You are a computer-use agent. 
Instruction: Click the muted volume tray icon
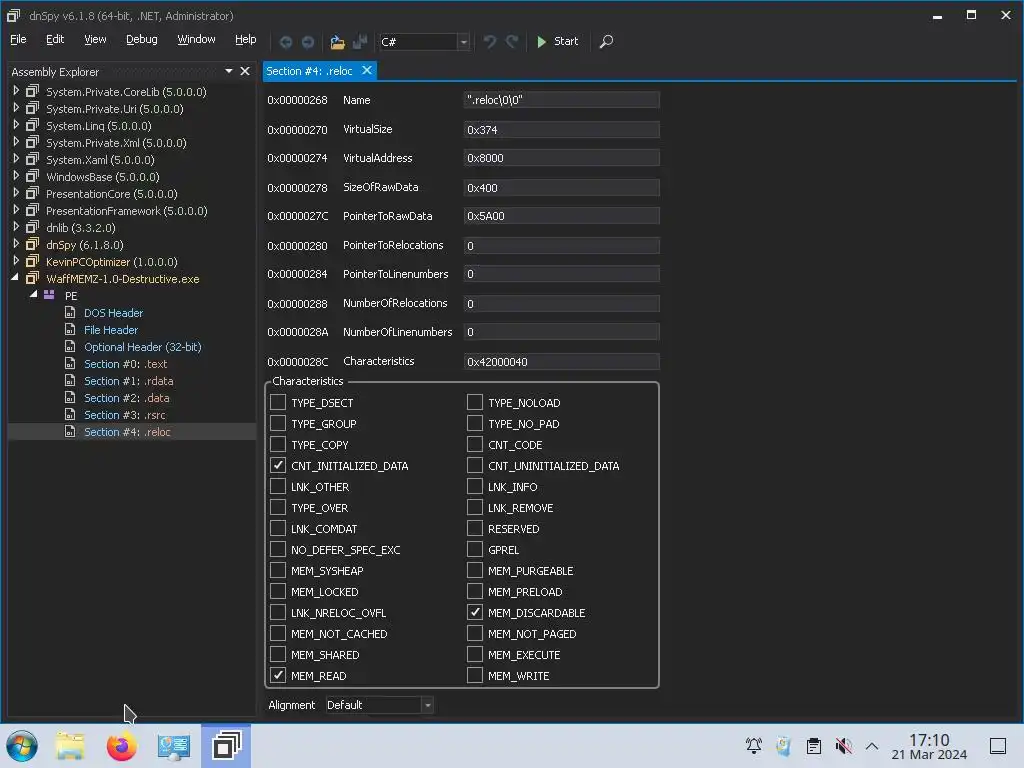(843, 746)
